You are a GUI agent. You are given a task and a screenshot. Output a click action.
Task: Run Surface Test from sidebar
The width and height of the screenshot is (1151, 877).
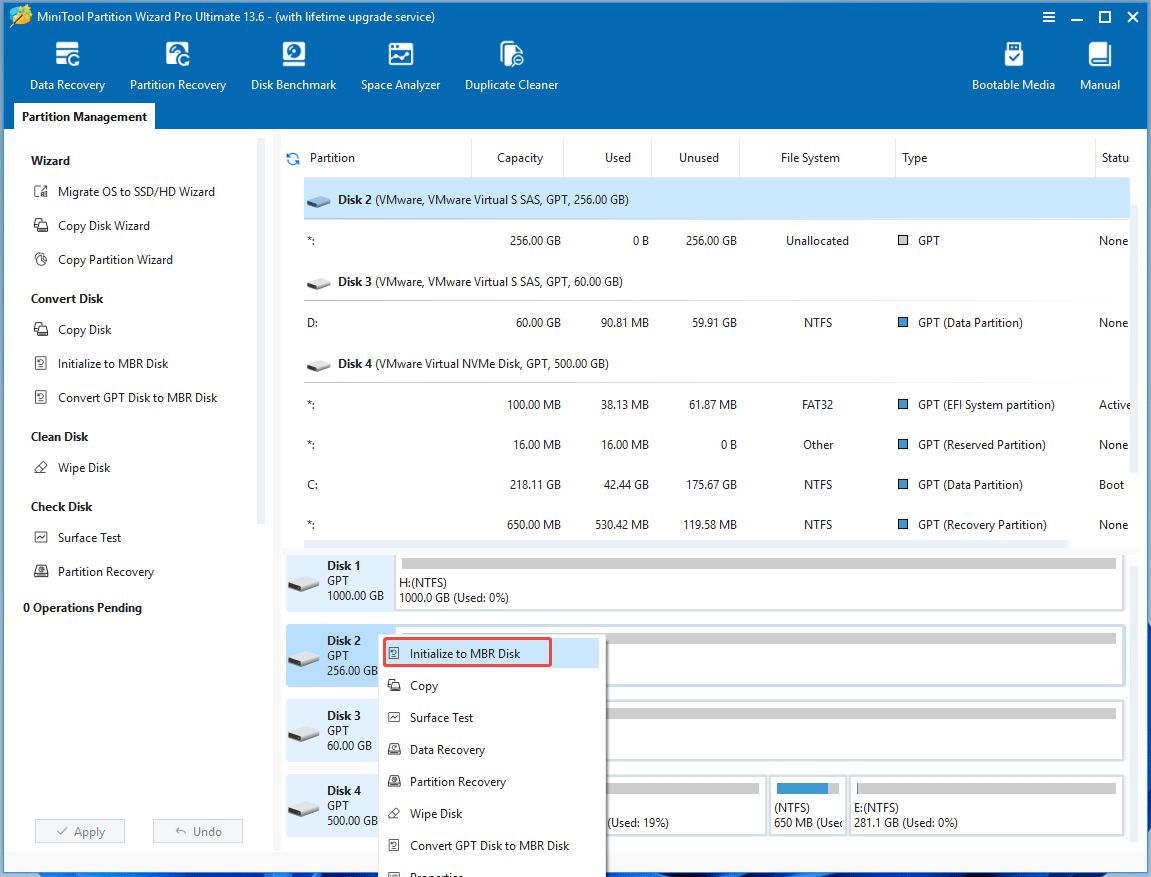[x=78, y=537]
